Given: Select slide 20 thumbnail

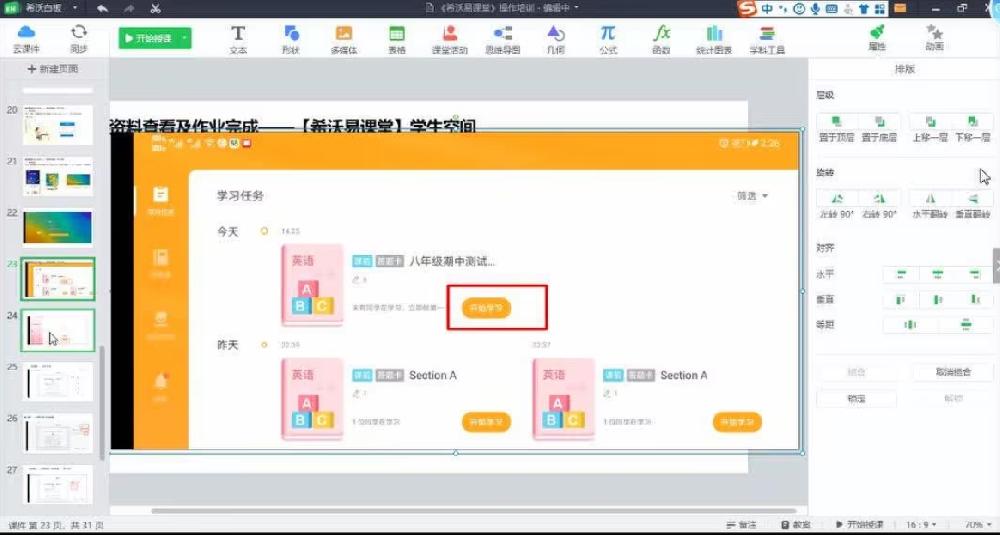Looking at the screenshot, I should click(58, 125).
